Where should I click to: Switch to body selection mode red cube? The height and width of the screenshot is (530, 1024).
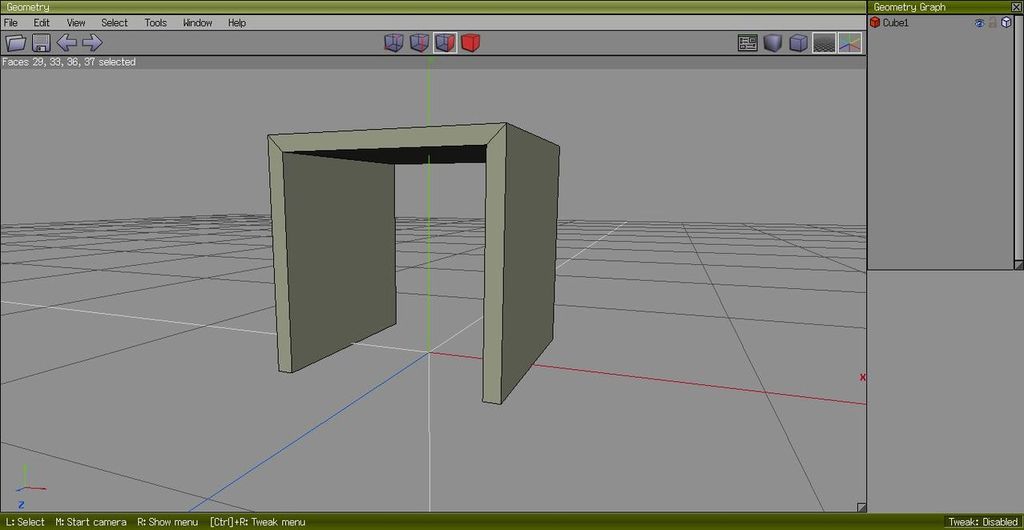[x=470, y=43]
